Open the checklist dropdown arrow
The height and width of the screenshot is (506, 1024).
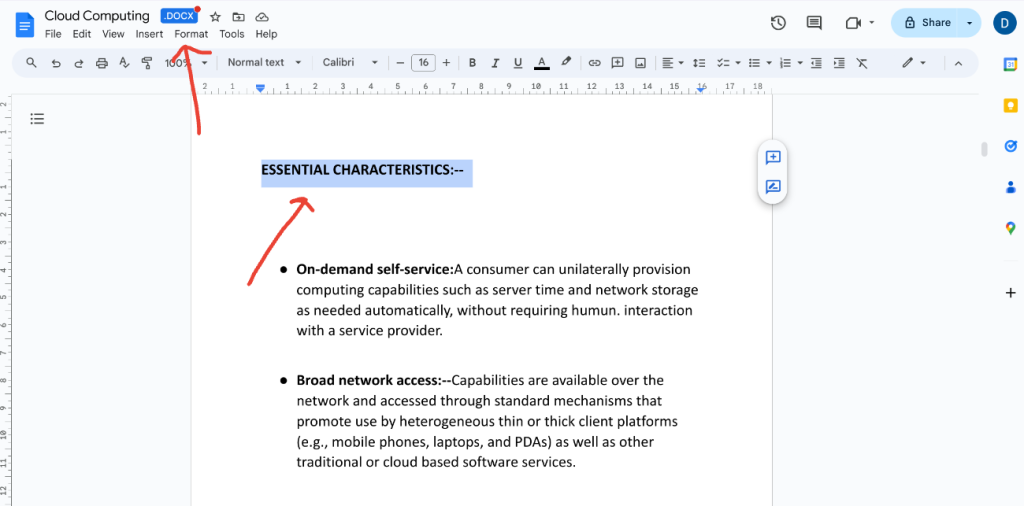(738, 63)
